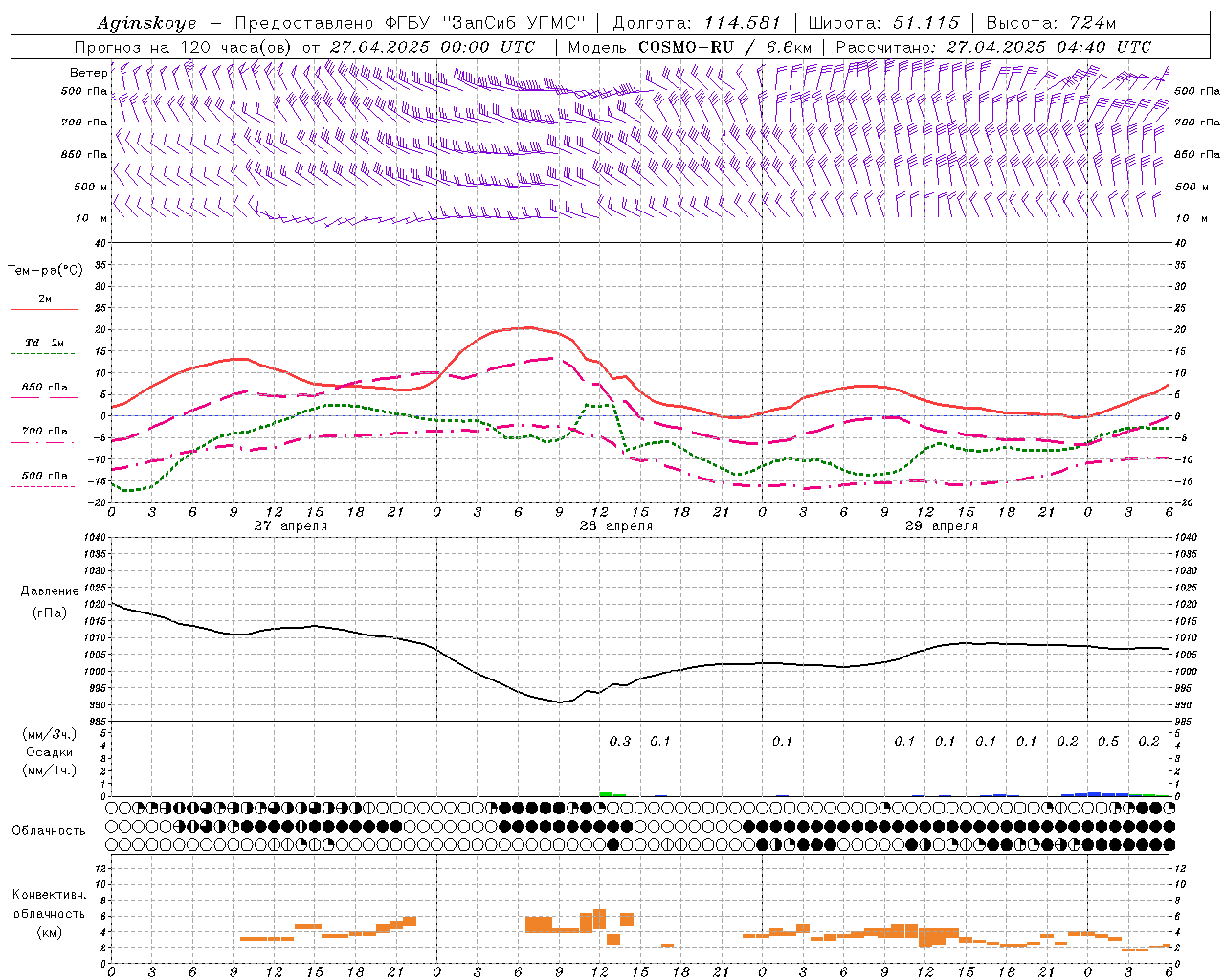Click the "Давление" pressure panel label
This screenshot has height=980, width=1225.
[x=49, y=591]
